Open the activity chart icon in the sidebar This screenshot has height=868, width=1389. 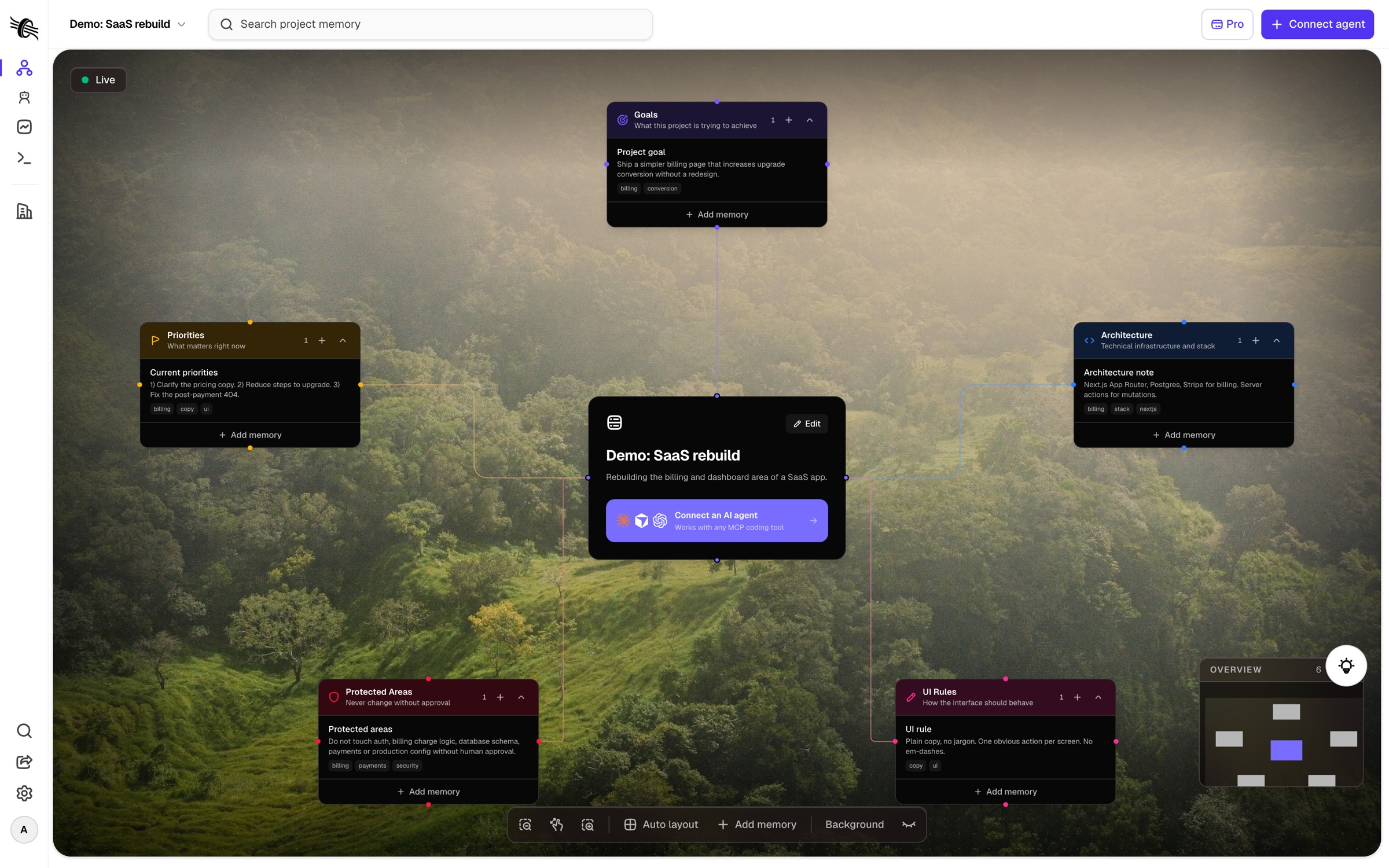click(x=24, y=127)
